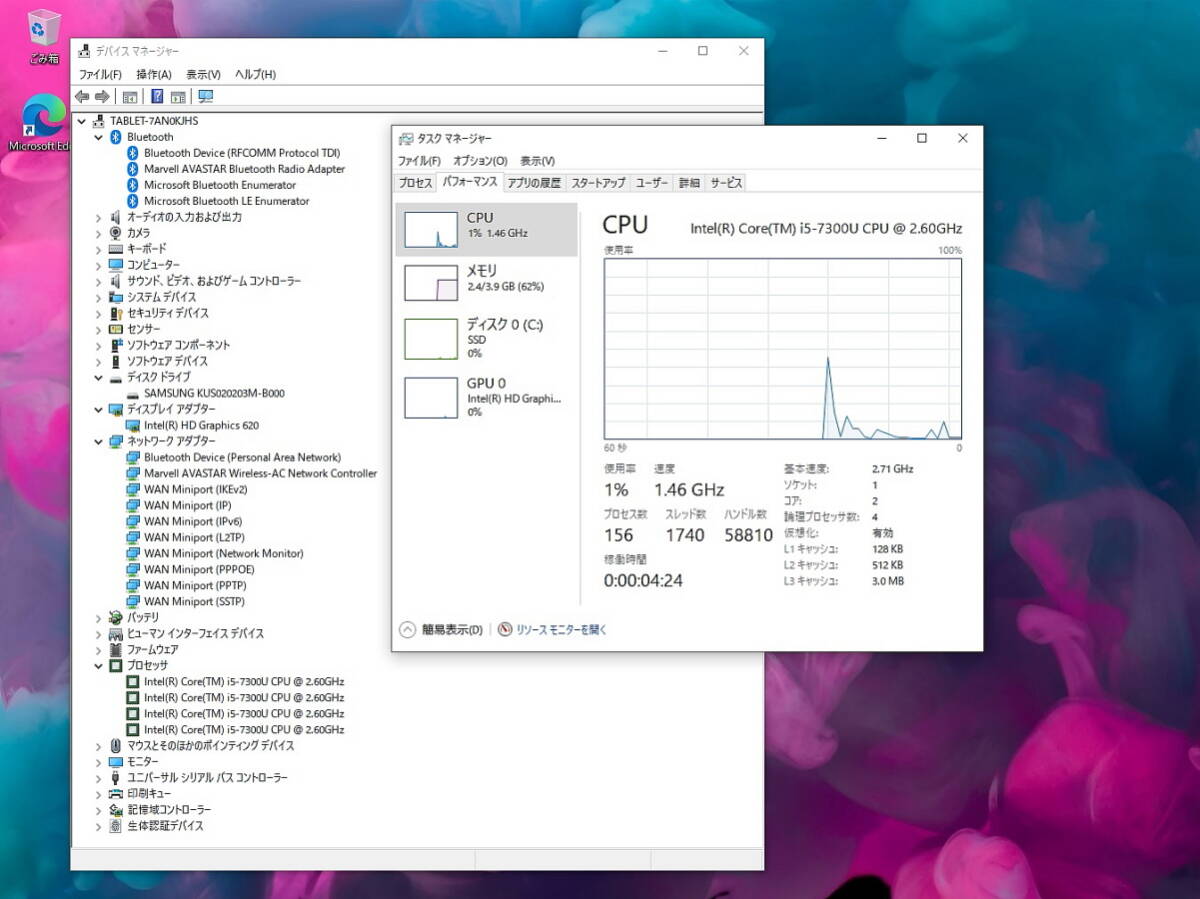1200x899 pixels.
Task: Open the blue Help icon in Device Manager toolbar
Action: [x=157, y=97]
